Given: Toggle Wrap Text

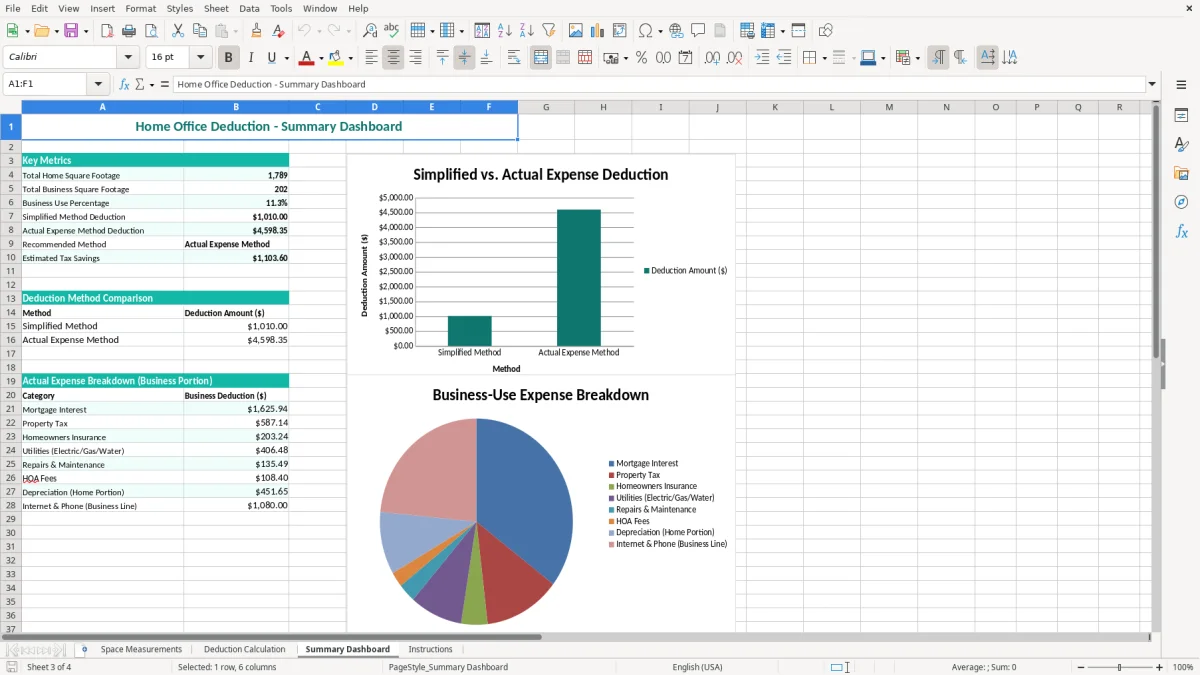Looking at the screenshot, I should (514, 58).
